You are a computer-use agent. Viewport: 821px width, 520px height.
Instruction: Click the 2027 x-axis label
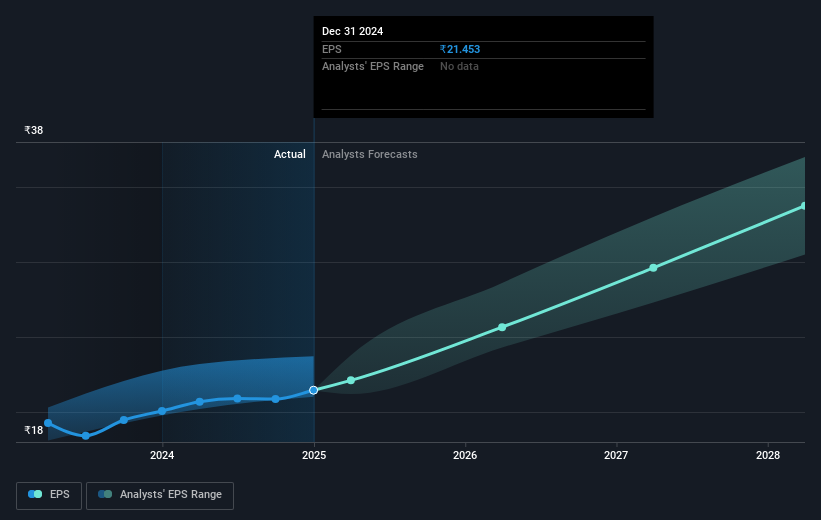point(616,455)
